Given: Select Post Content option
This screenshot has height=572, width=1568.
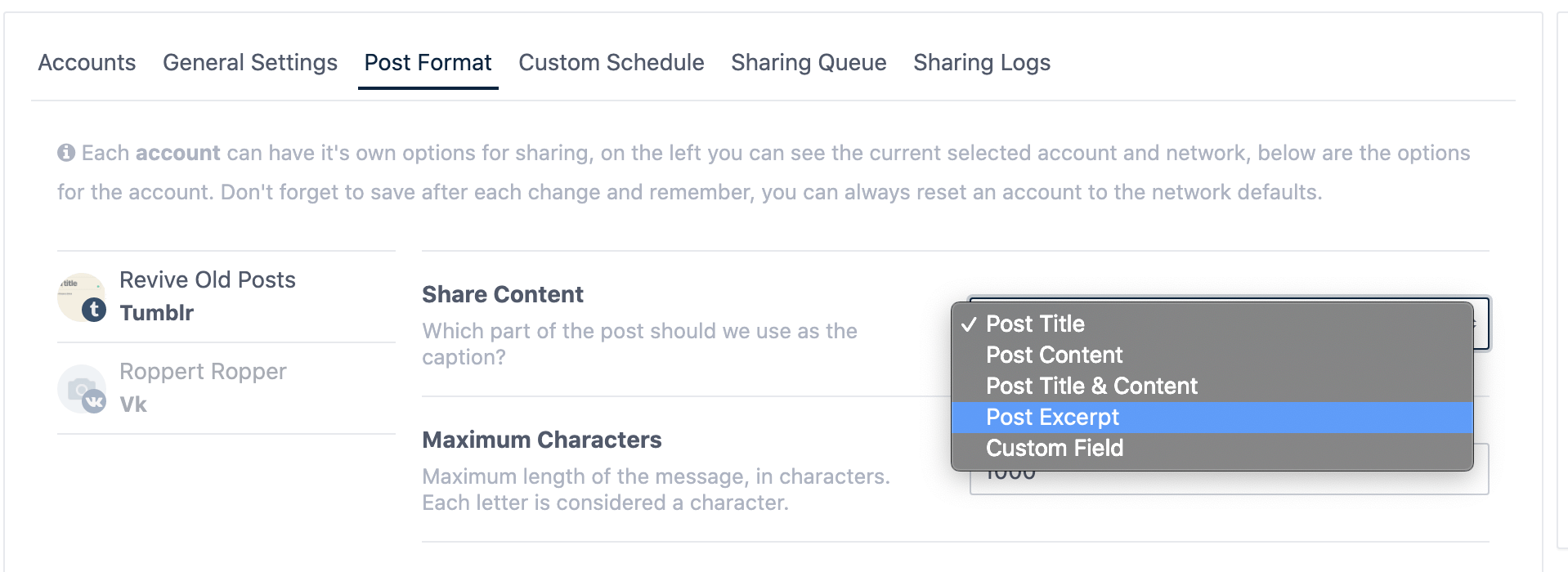Looking at the screenshot, I should pos(1054,355).
